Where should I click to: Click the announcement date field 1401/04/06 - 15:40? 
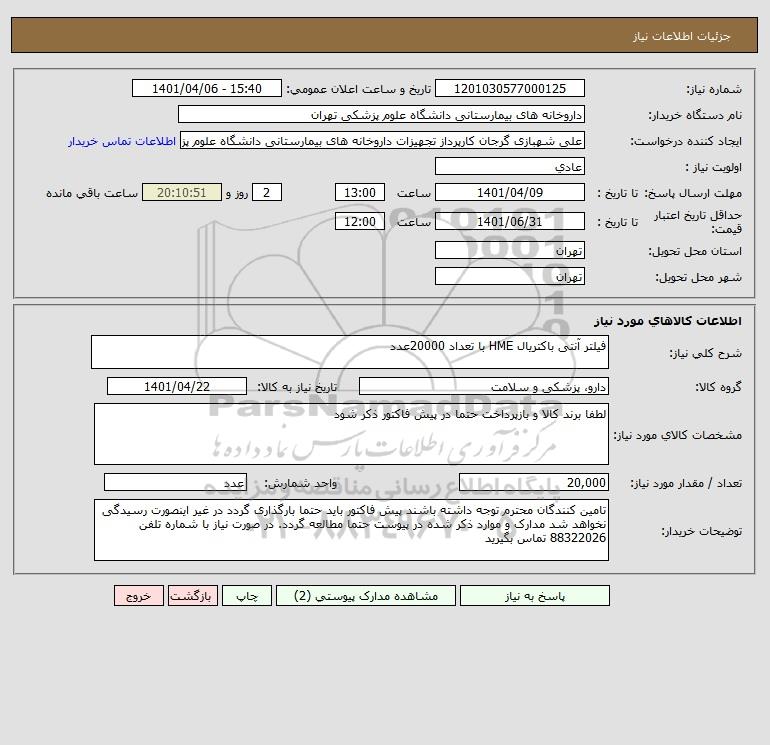click(x=207, y=88)
